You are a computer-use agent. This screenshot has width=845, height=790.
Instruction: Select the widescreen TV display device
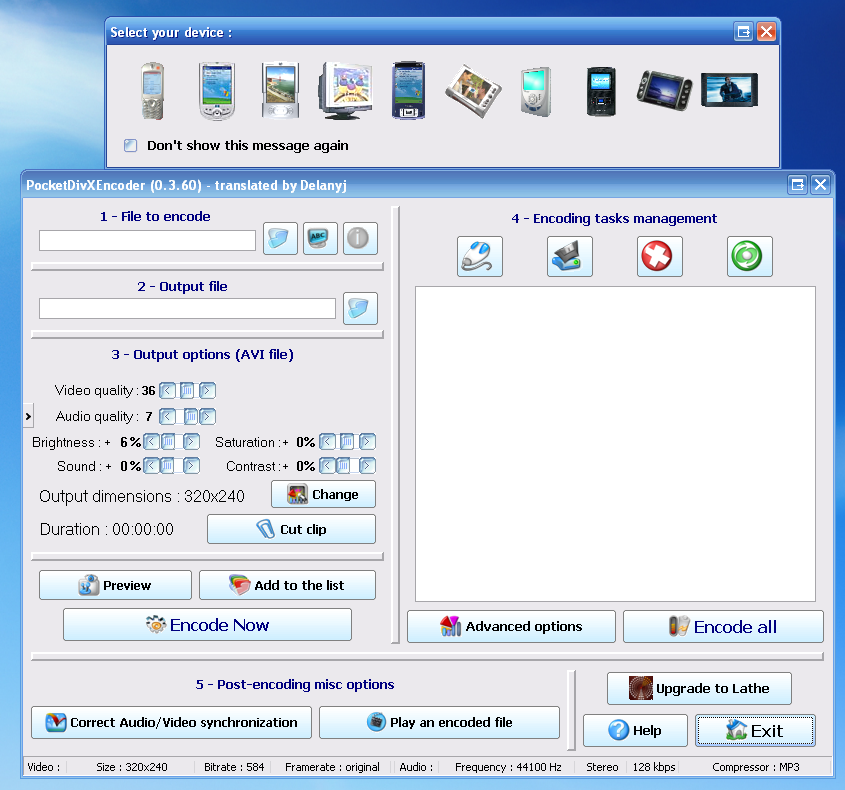(729, 90)
